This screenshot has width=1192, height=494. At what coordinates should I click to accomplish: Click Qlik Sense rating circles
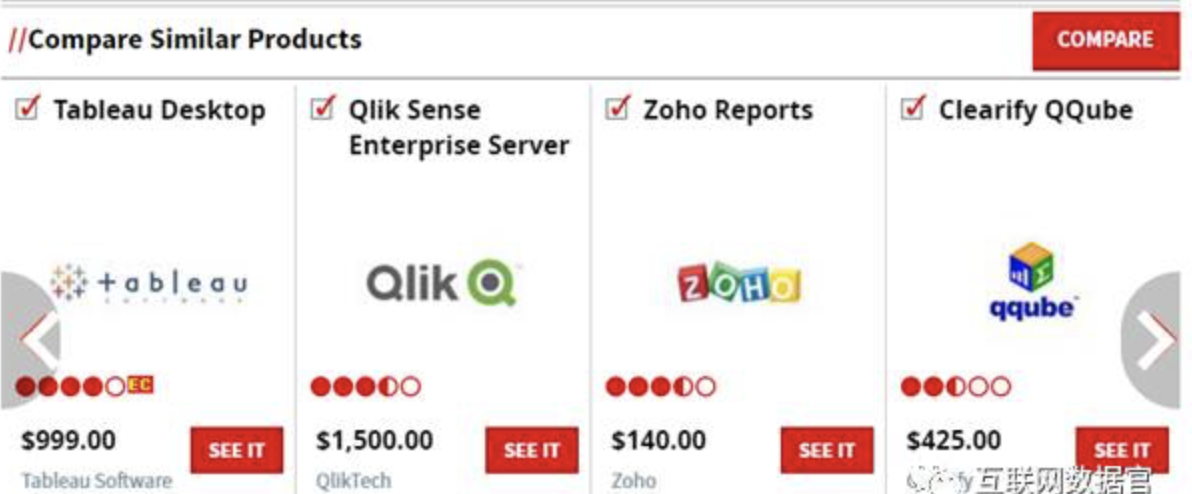pyautogui.click(x=365, y=386)
